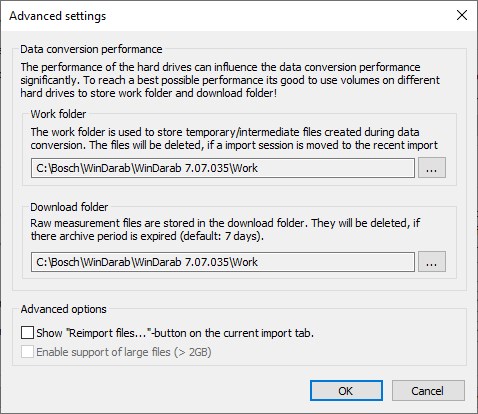Click the Advanced settings title bar text
Viewport: 478px width, 414px height.
[x=57, y=16]
